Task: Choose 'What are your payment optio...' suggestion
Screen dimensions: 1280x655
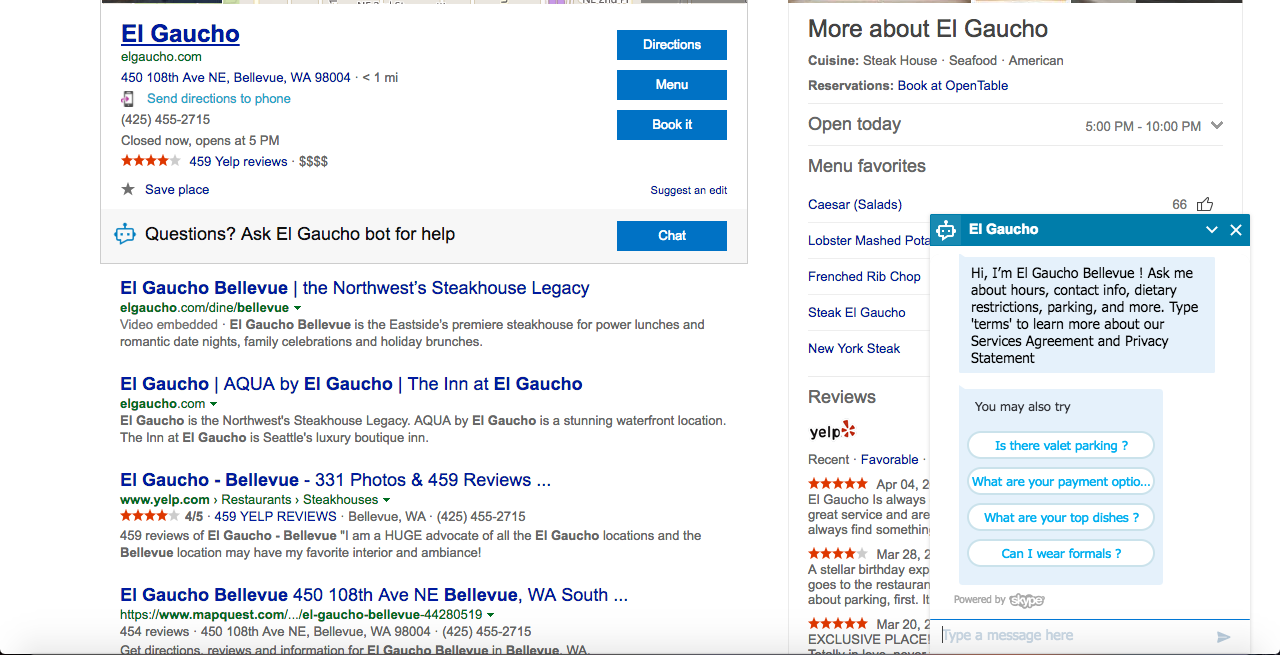Action: [1061, 482]
